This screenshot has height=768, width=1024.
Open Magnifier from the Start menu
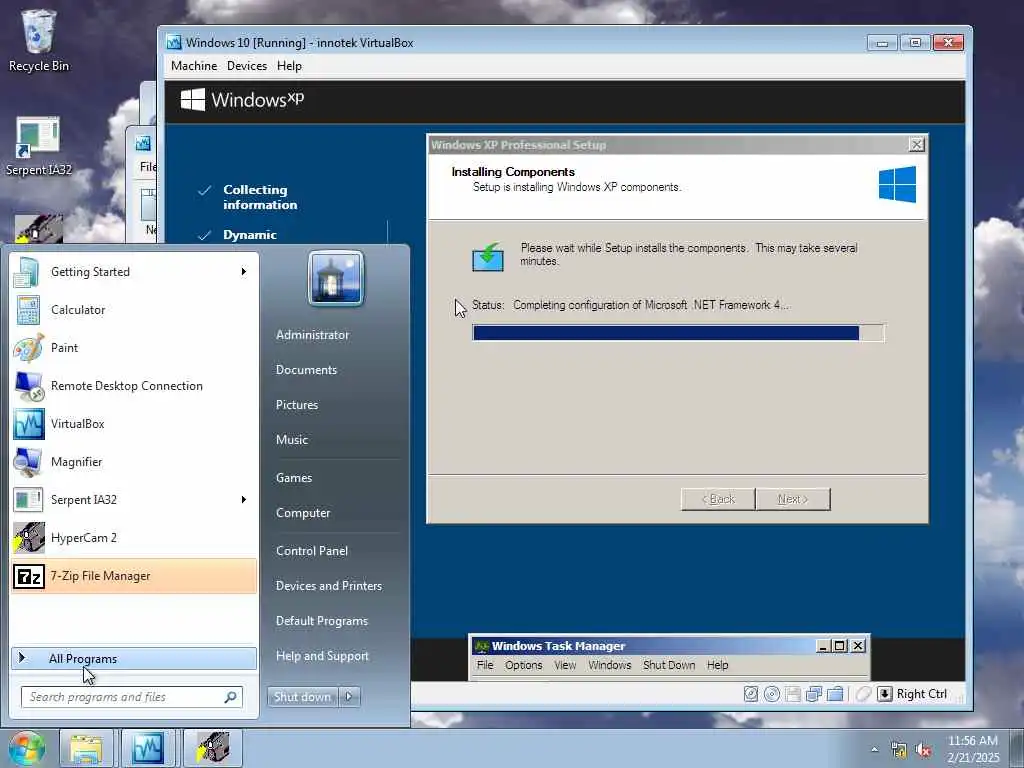tap(133, 462)
